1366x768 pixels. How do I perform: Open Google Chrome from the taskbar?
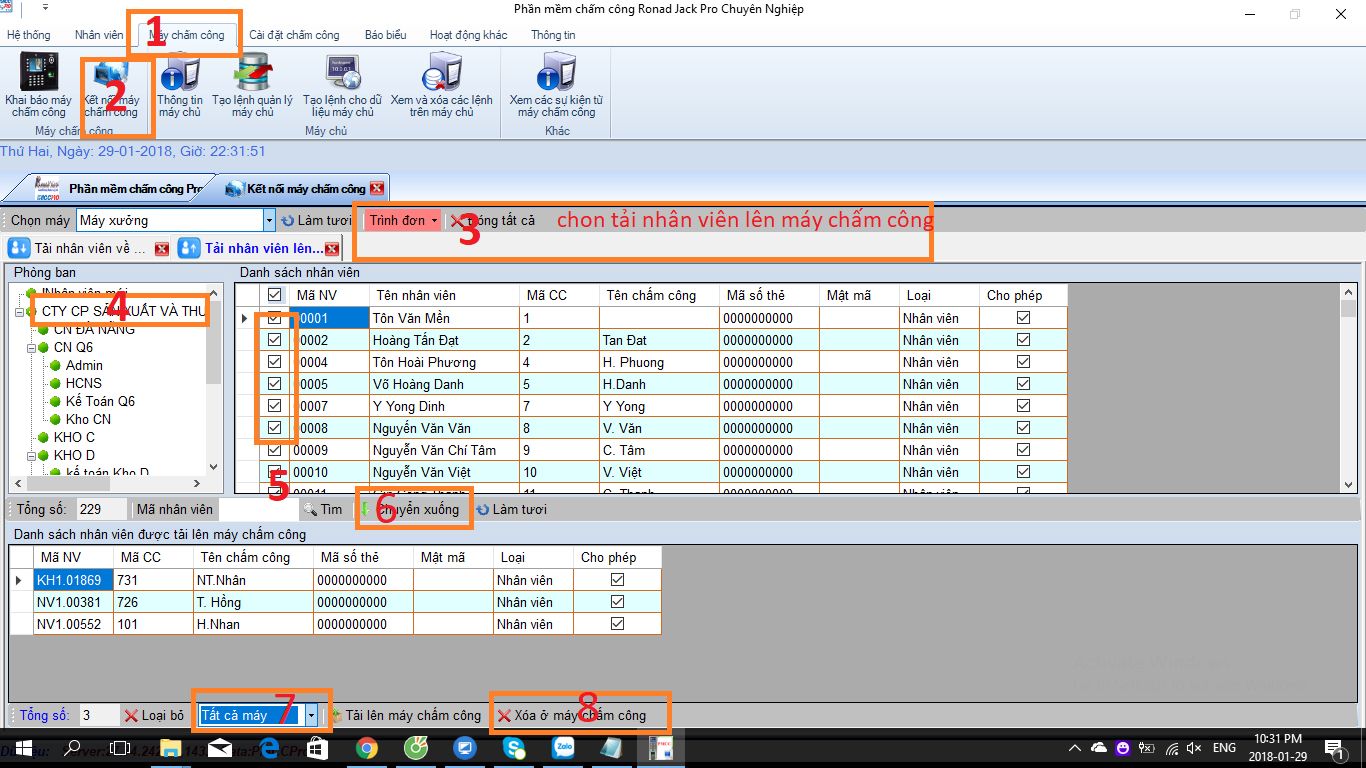(366, 748)
